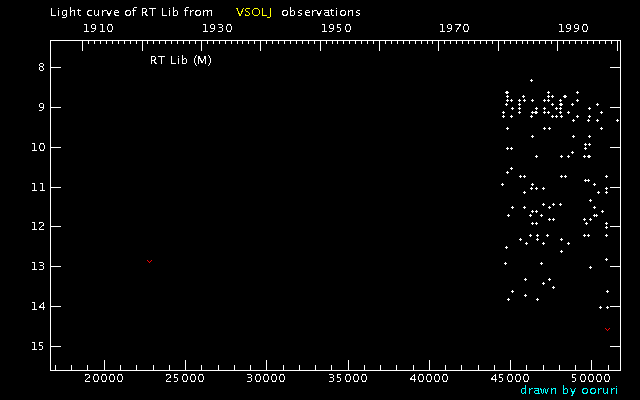Click the 50000 Julian date axis label

pyautogui.click(x=591, y=380)
